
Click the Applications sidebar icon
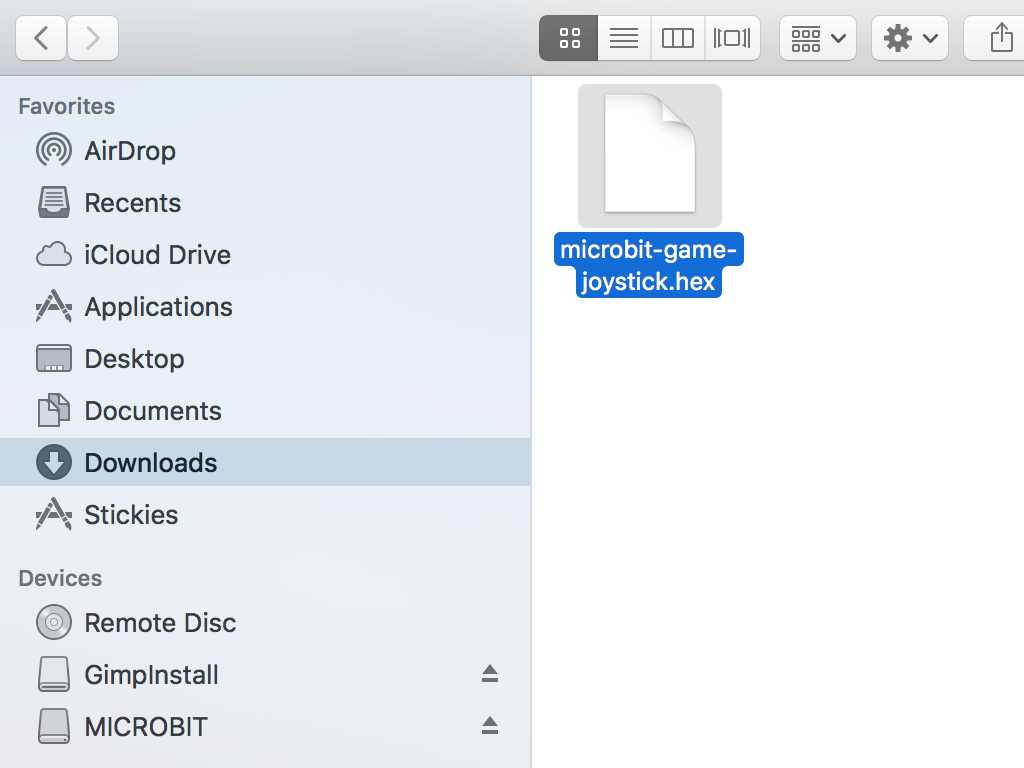pyautogui.click(x=54, y=306)
